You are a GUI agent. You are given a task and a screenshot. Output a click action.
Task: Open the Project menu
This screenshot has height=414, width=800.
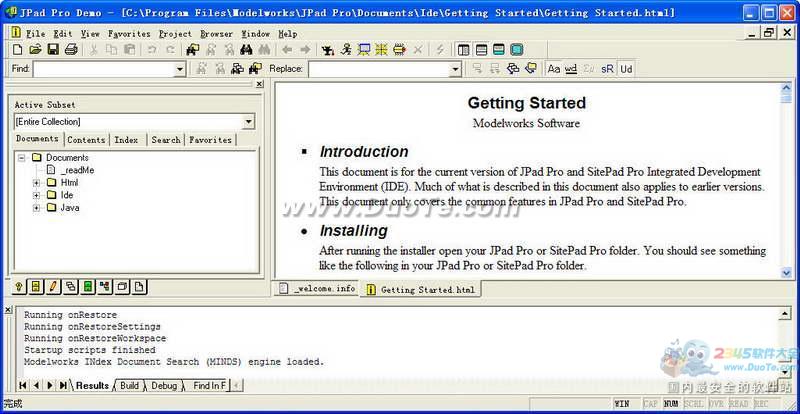(x=175, y=34)
